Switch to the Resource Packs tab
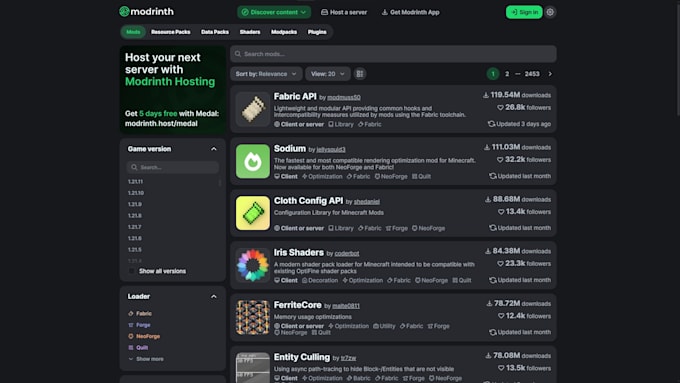The height and width of the screenshot is (383, 680). (170, 32)
